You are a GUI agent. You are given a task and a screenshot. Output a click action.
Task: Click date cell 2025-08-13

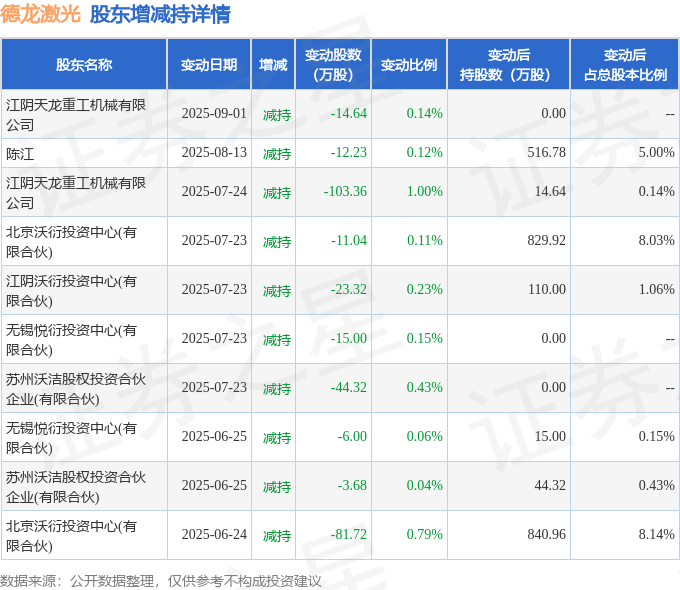tap(214, 153)
